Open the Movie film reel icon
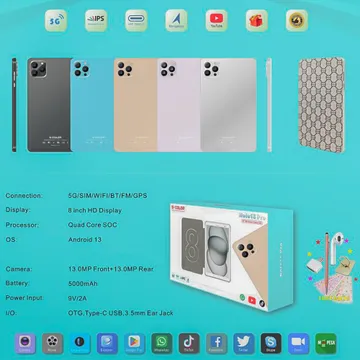 tap(52, 343)
